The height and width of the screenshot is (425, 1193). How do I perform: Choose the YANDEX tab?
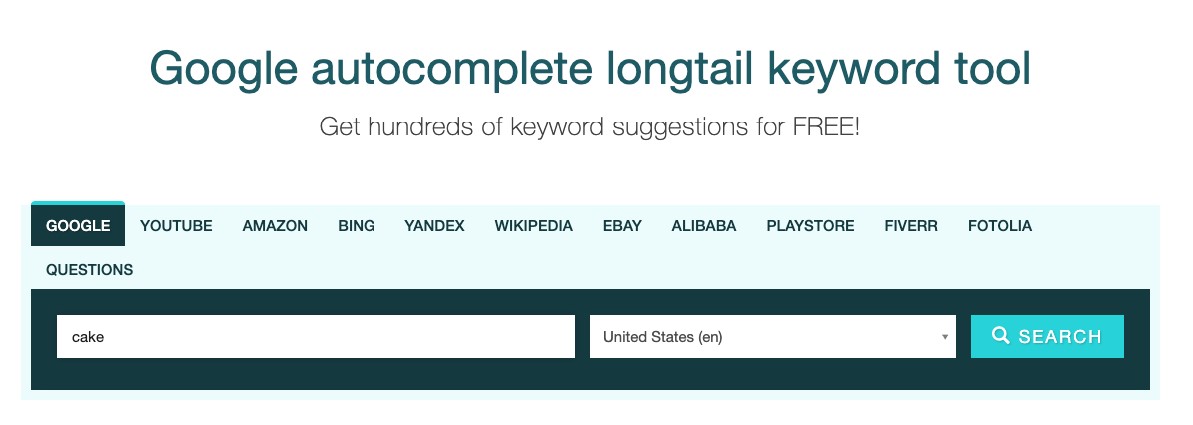tap(434, 226)
